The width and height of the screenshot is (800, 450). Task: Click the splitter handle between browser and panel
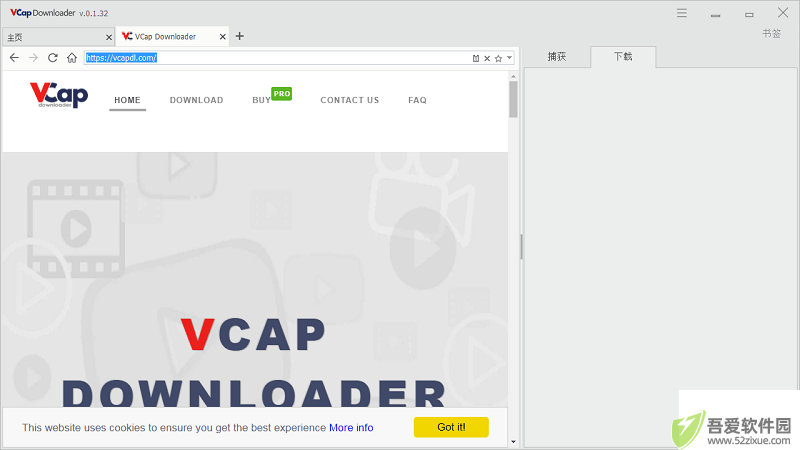521,247
